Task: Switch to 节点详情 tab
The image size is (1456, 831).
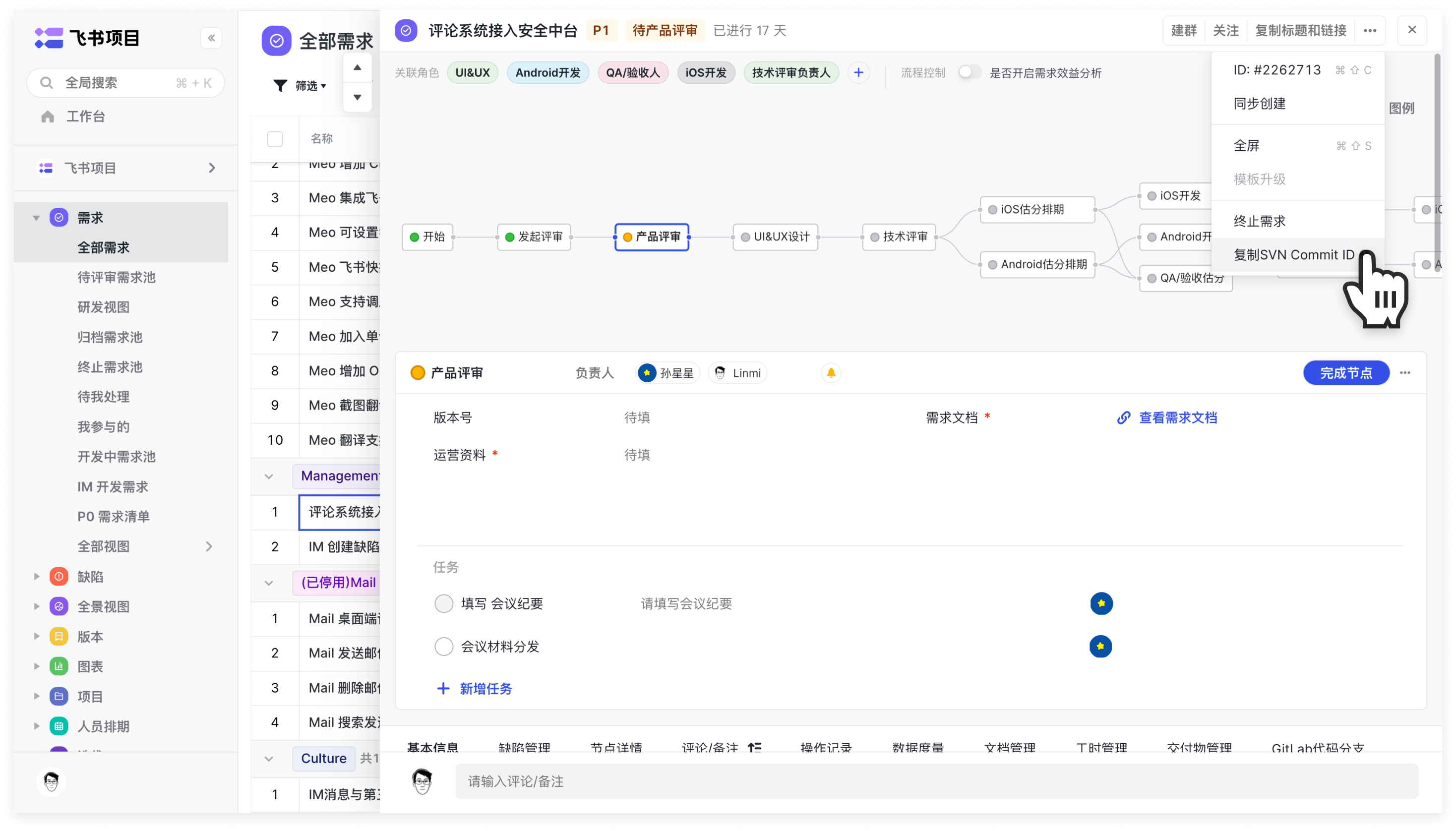Action: coord(616,748)
